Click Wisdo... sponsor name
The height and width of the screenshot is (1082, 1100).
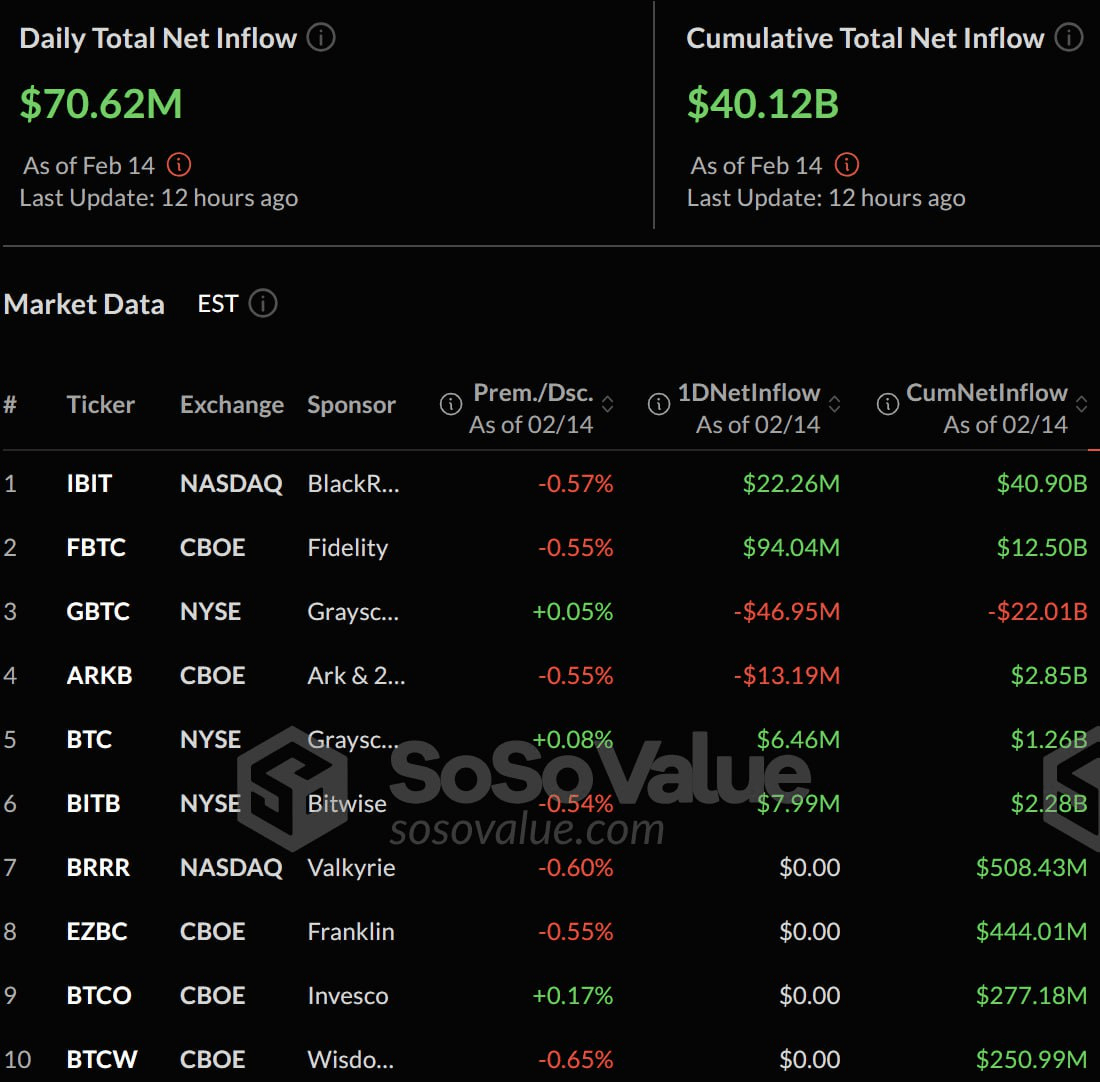coord(351,1059)
